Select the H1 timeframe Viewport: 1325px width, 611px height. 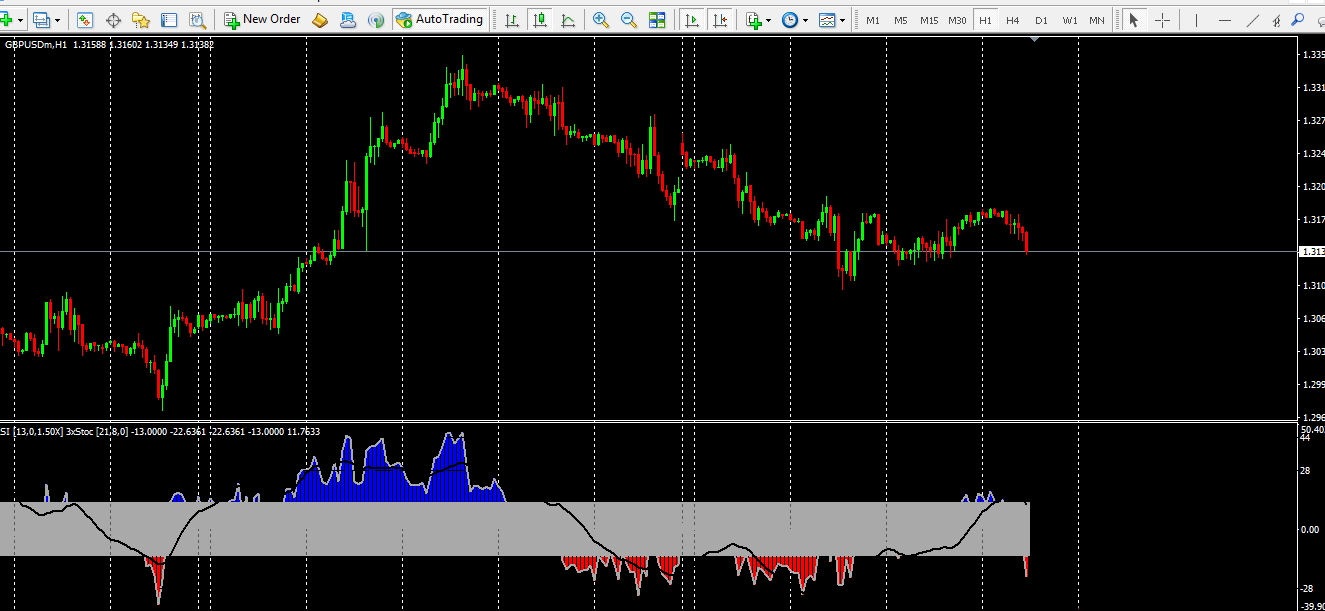pos(985,20)
